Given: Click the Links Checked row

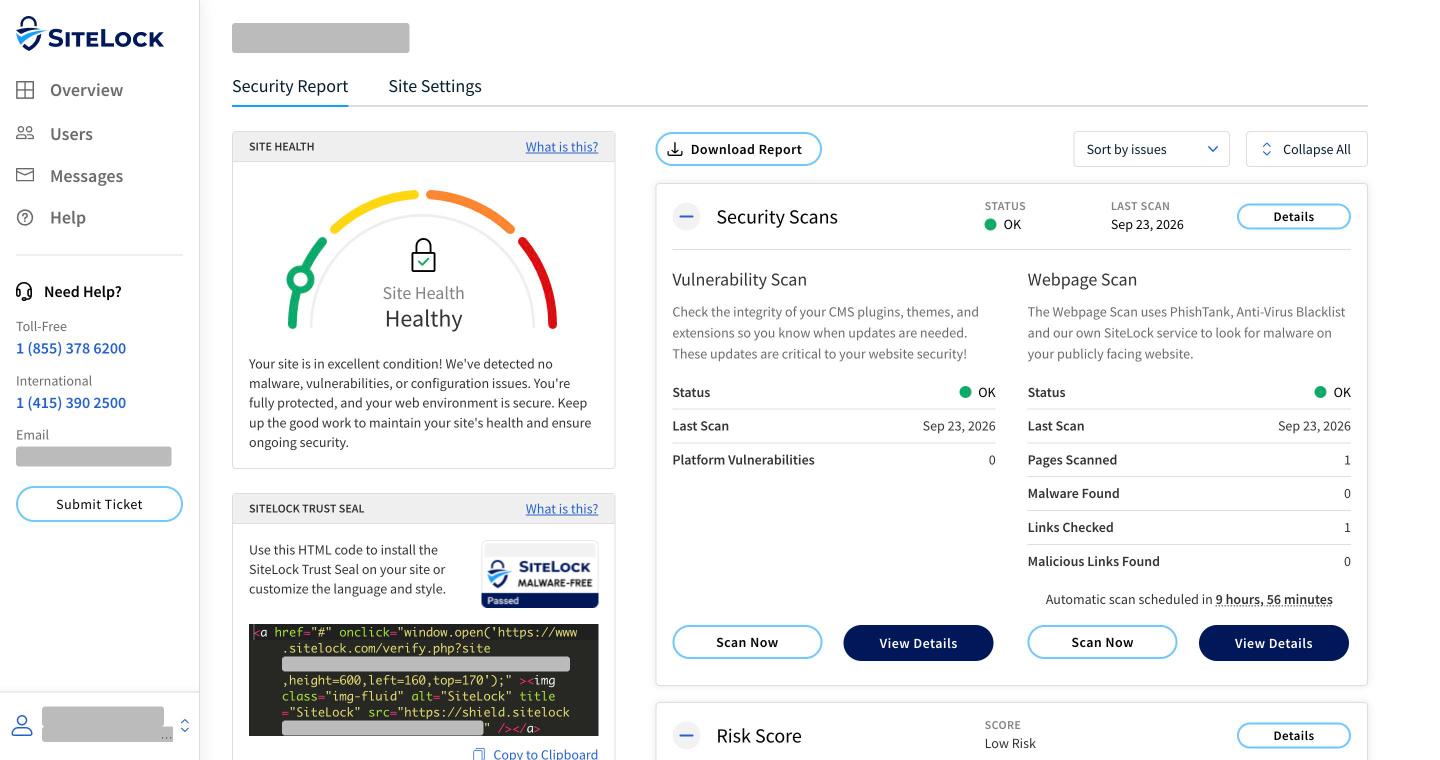Looking at the screenshot, I should 1189,527.
